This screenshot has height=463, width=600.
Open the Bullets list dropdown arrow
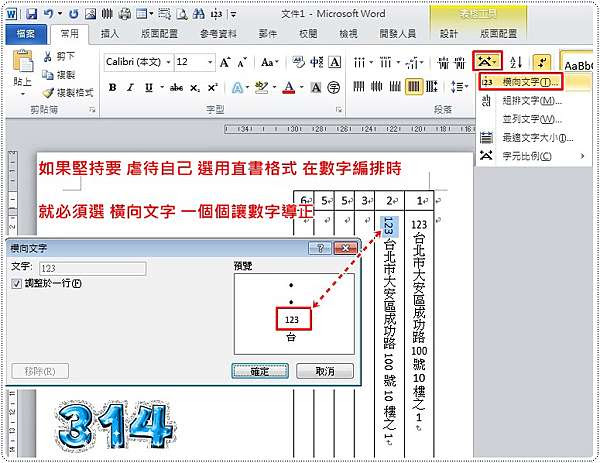(x=371, y=62)
